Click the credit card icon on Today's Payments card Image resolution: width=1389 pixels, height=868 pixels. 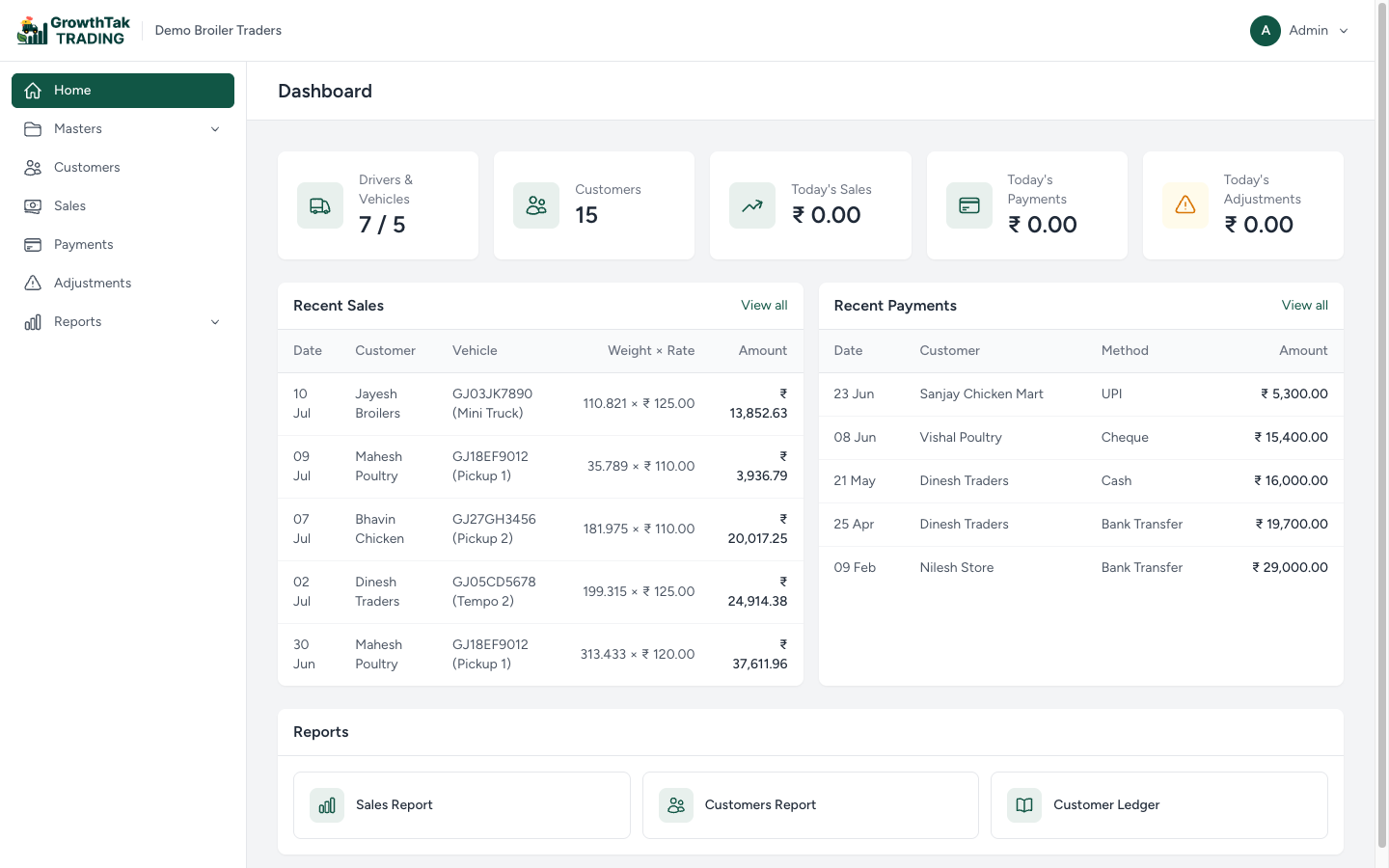[969, 205]
